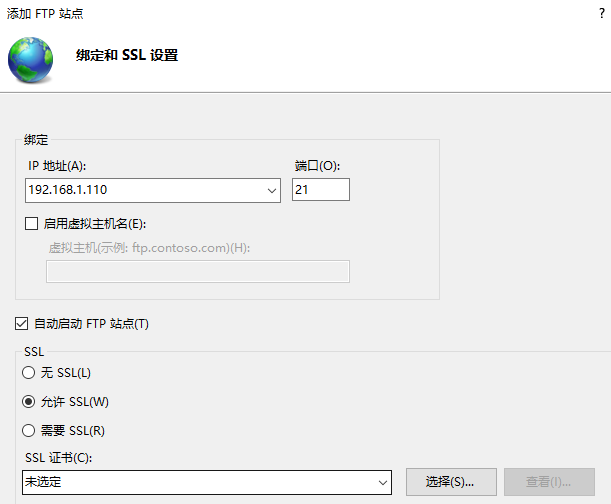Click the globe wizard icon

tap(30, 60)
